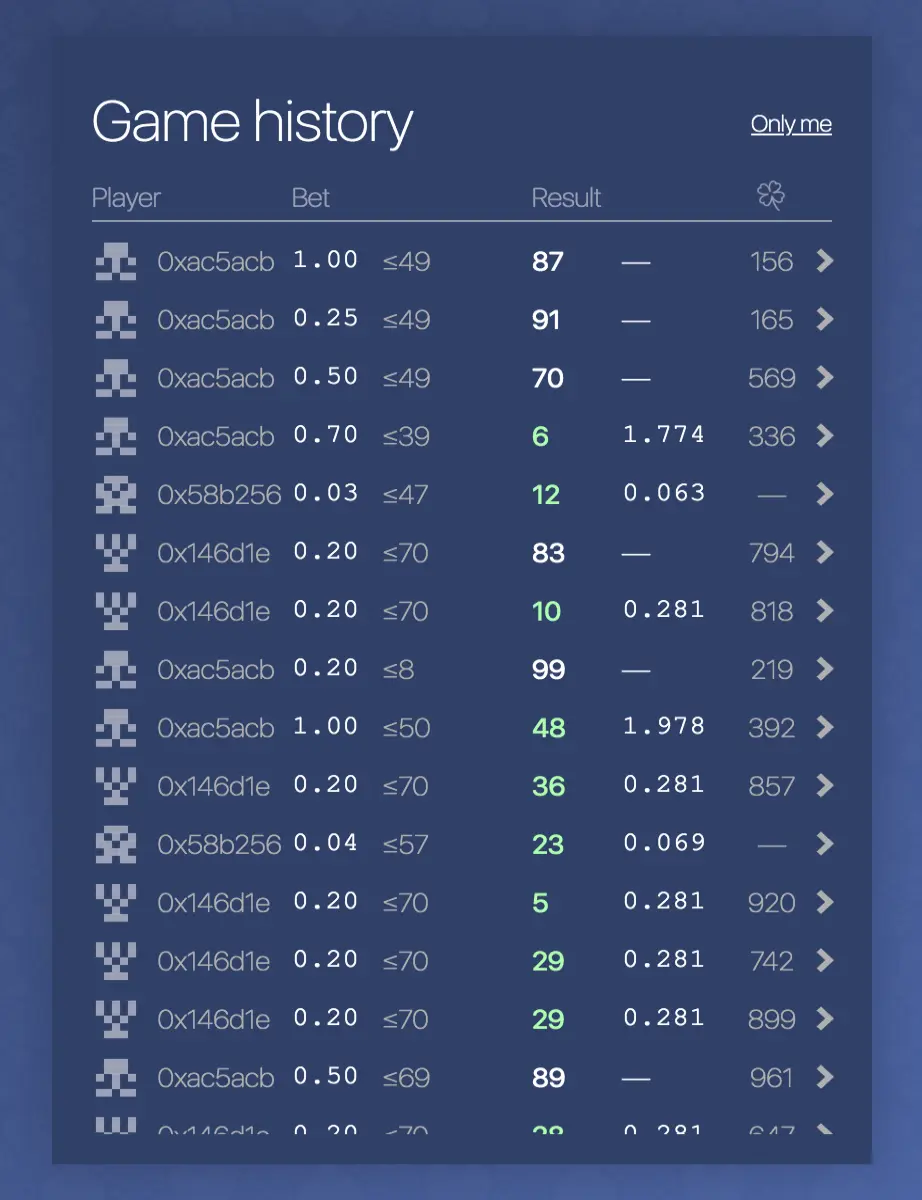
Task: Expand the row with payout 1.774
Action: 825,435
